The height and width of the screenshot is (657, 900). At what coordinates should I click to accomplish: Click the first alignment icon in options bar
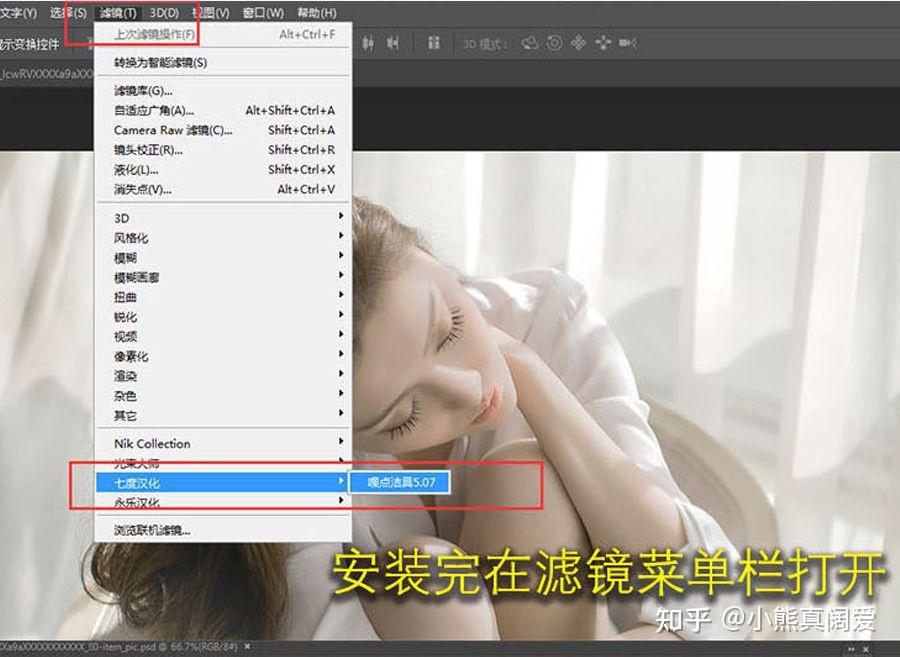click(369, 43)
